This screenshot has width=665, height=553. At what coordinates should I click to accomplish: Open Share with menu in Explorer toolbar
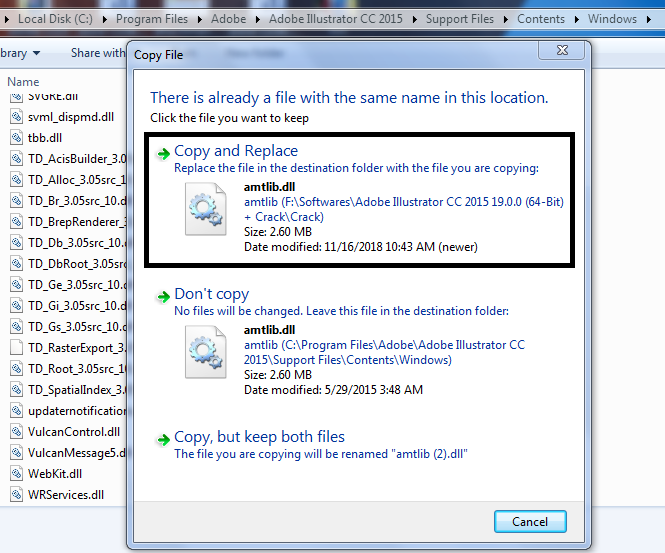coord(98,53)
